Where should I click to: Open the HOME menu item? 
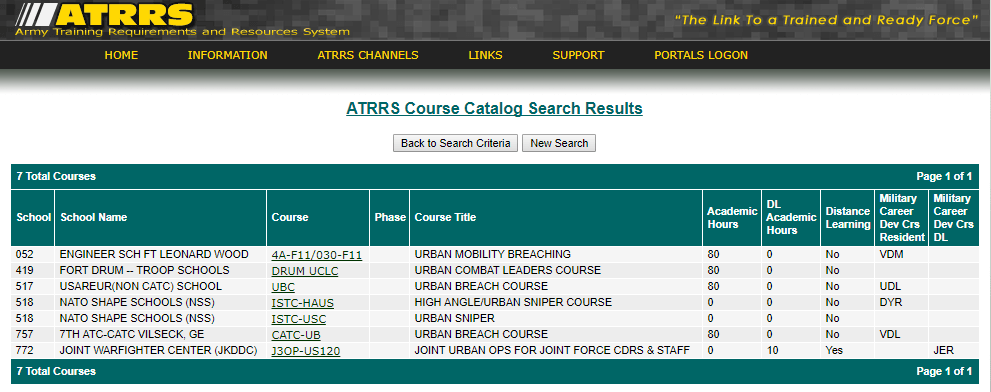[x=121, y=55]
